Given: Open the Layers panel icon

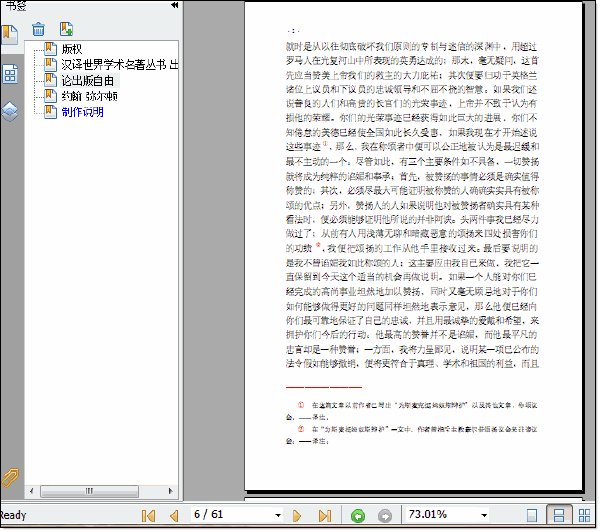Looking at the screenshot, I should tap(10, 111).
